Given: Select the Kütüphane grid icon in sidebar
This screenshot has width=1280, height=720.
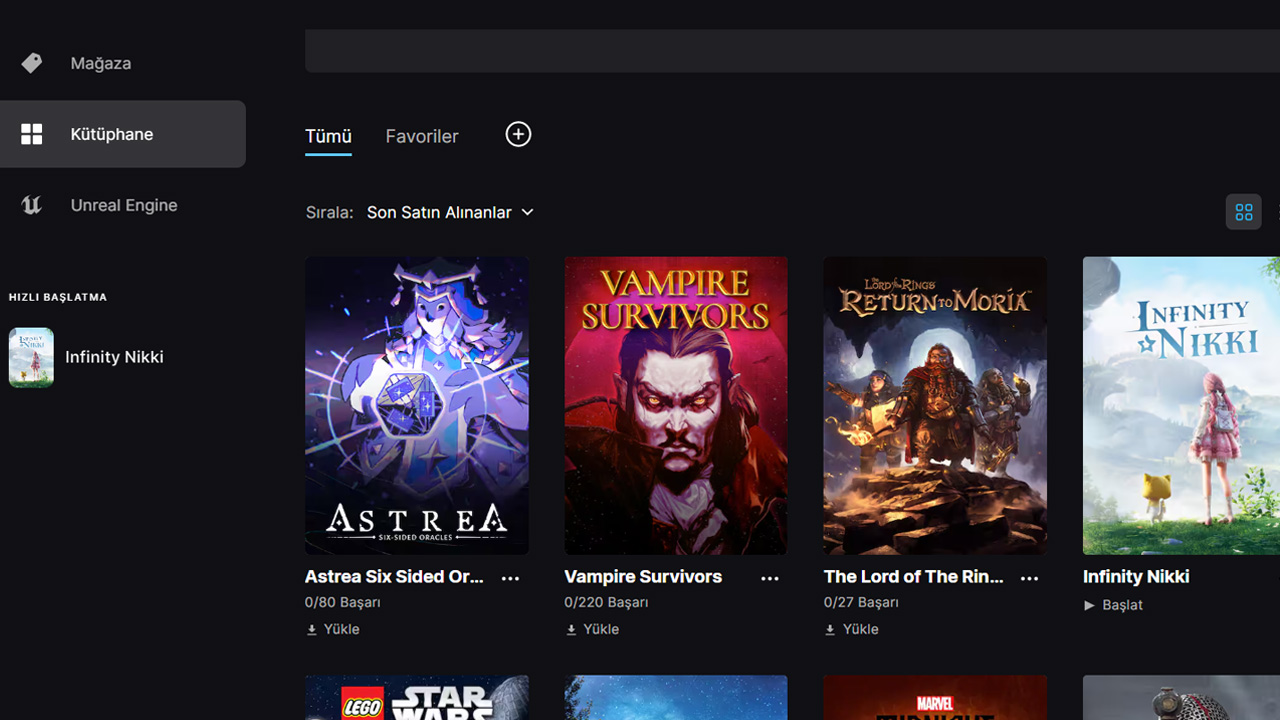Looking at the screenshot, I should [32, 134].
